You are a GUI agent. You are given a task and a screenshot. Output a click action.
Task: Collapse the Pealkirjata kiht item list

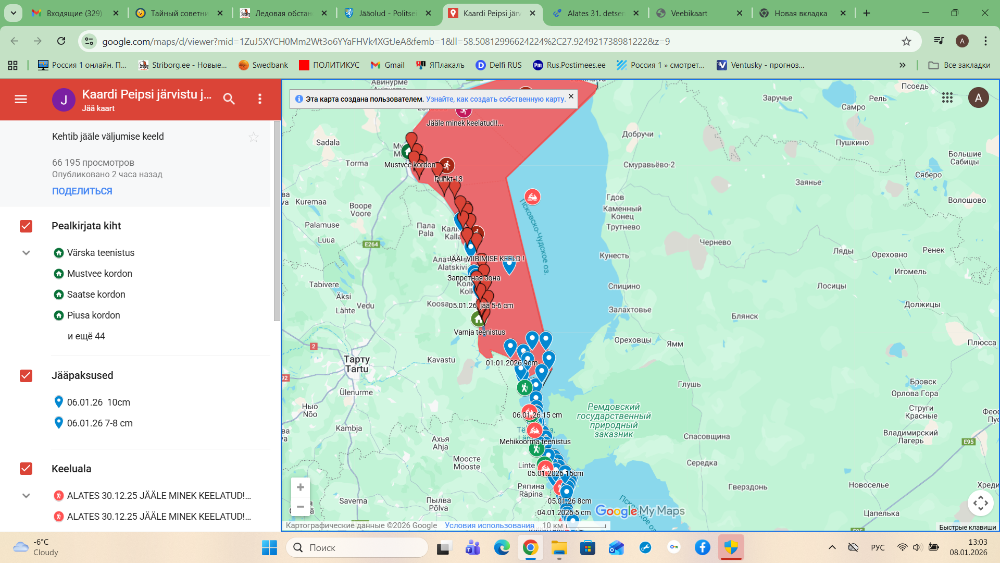point(26,253)
